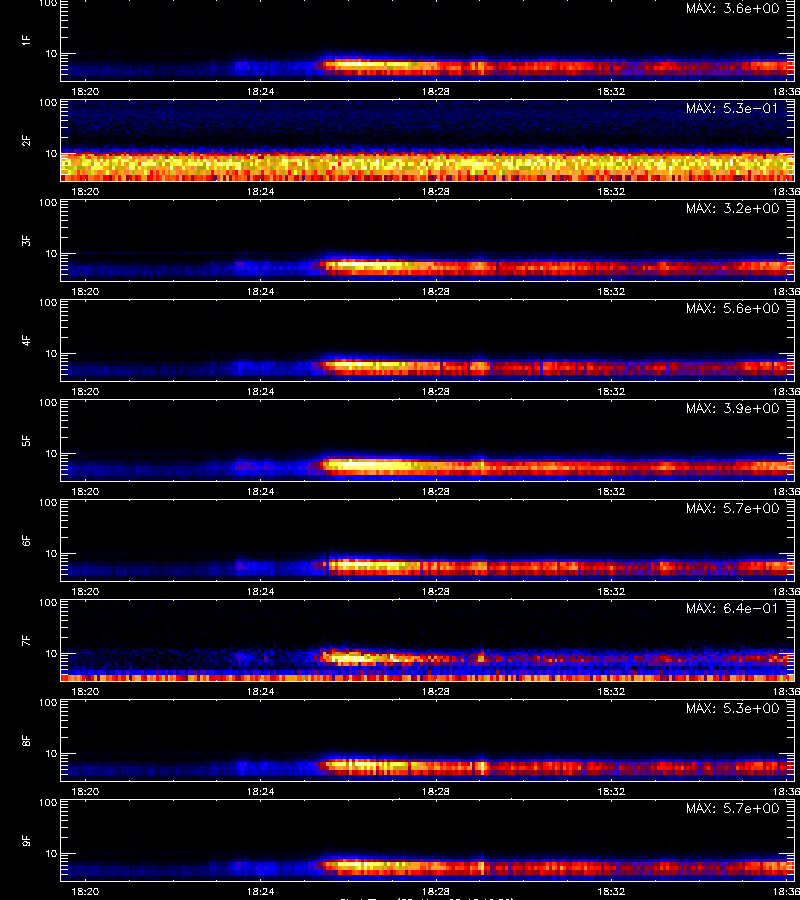Click '18:32' time label under panel 3F
The width and height of the screenshot is (800, 900).
(x=611, y=291)
